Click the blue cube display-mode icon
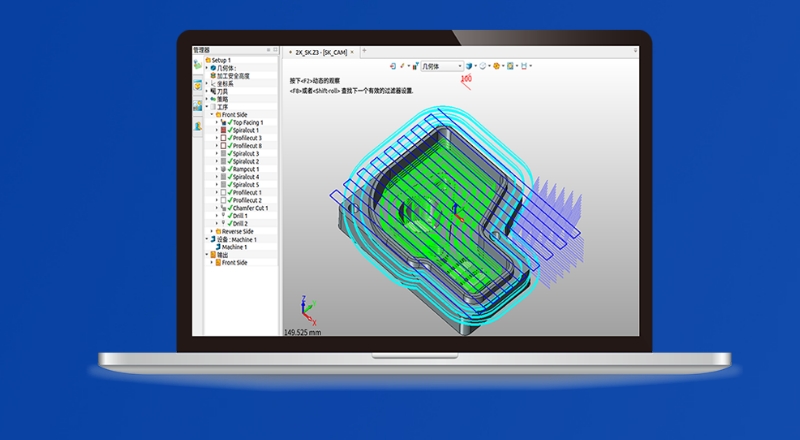This screenshot has width=800, height=440. (x=467, y=66)
